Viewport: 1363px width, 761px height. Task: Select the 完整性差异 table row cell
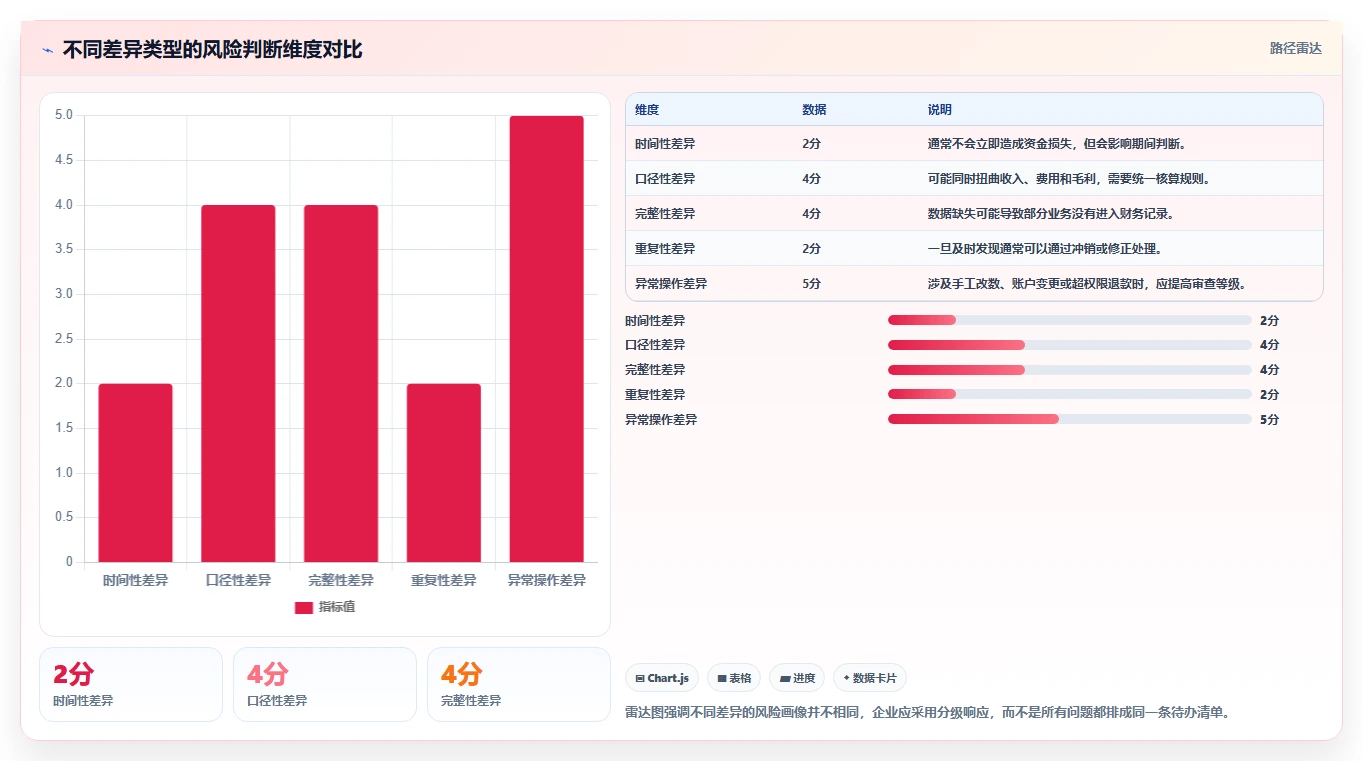coord(665,214)
